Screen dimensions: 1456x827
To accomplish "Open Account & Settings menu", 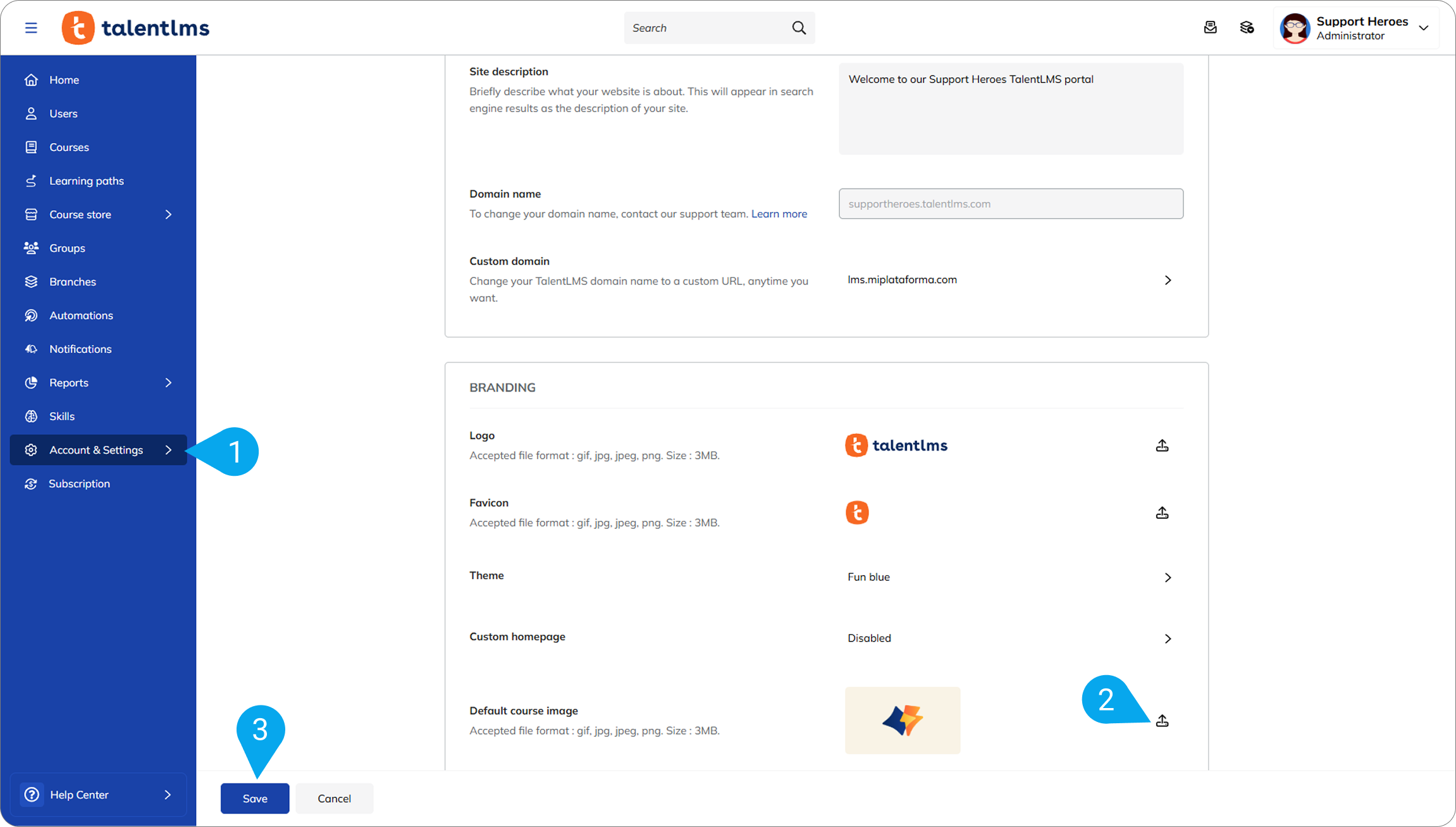I will 96,450.
